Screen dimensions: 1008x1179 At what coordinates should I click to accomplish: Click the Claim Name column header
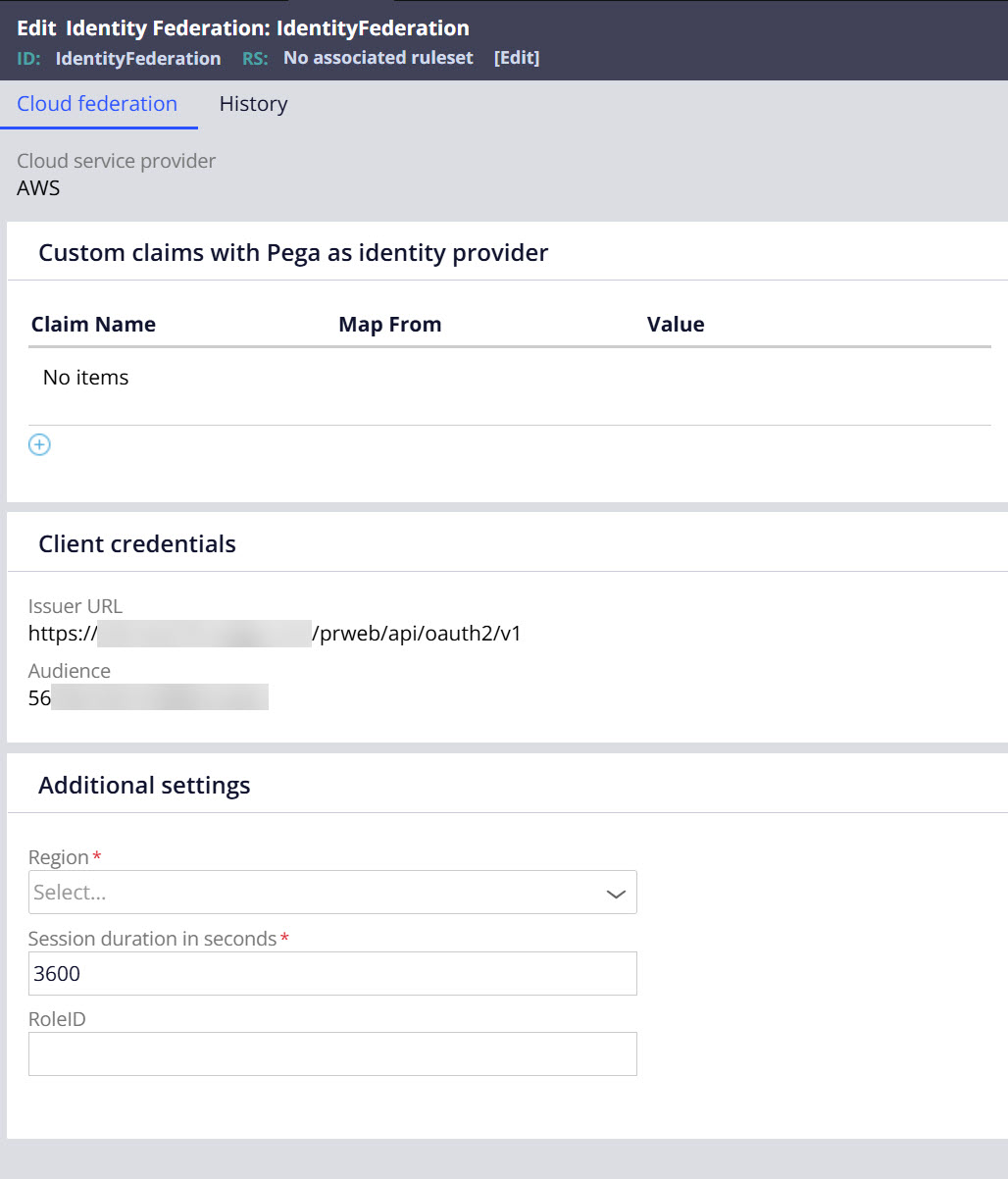pos(93,325)
